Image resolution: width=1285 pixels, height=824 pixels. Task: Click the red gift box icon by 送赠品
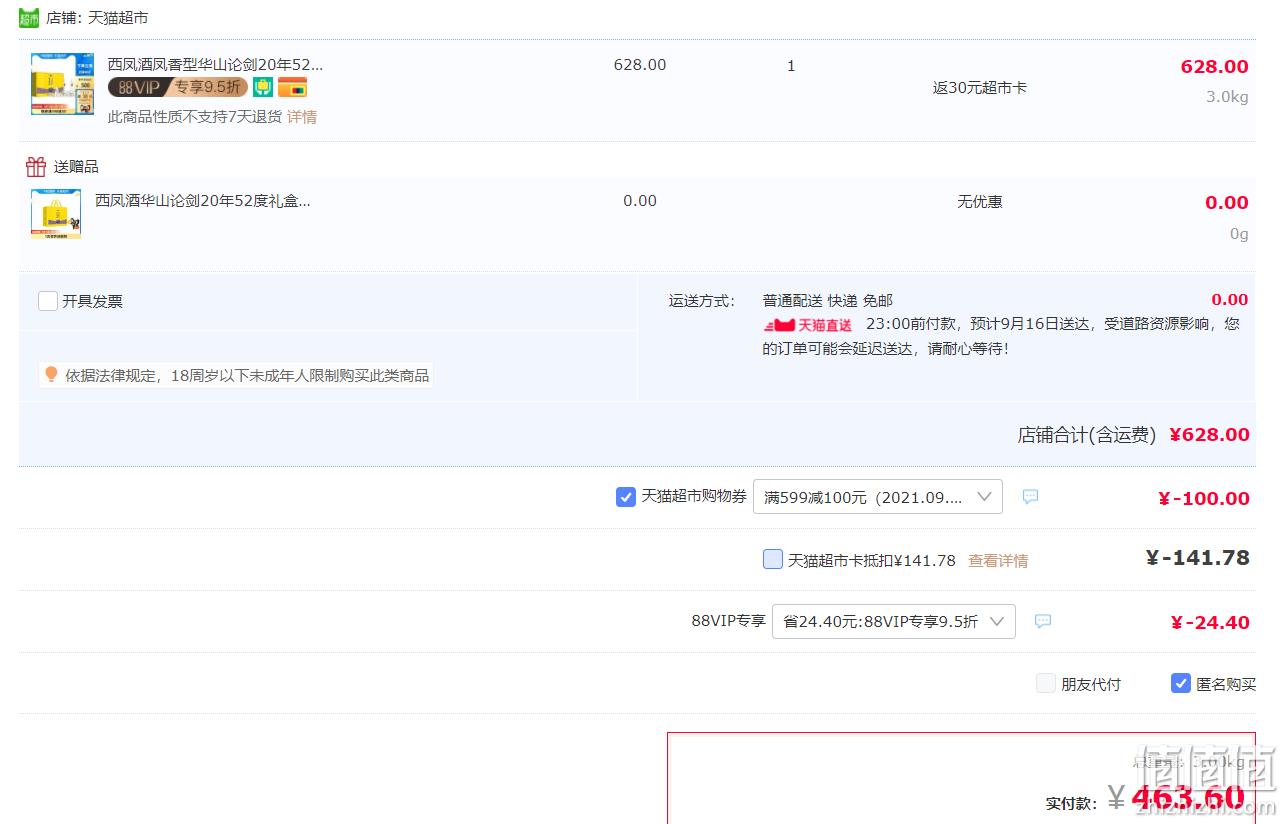tap(36, 166)
